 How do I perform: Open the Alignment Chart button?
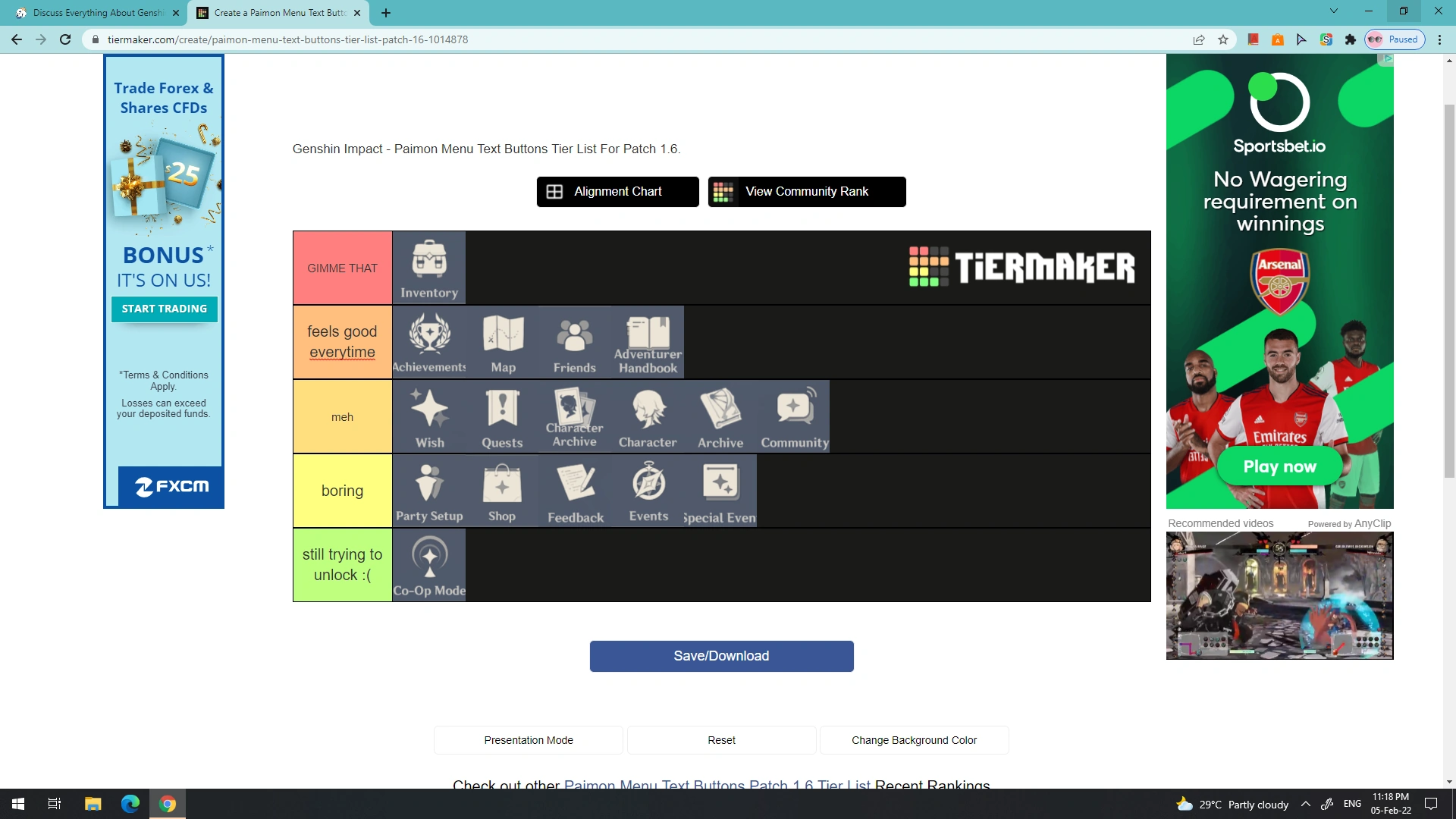[617, 192]
